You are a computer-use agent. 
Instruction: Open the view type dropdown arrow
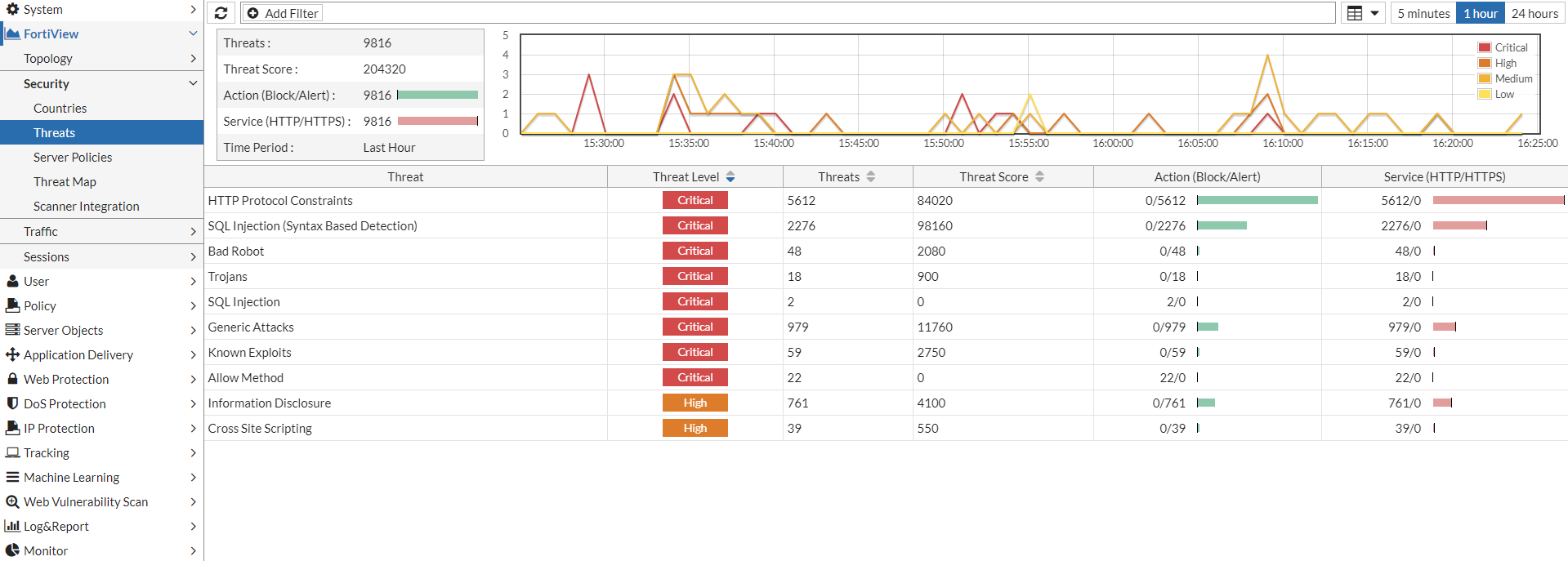tap(1374, 13)
